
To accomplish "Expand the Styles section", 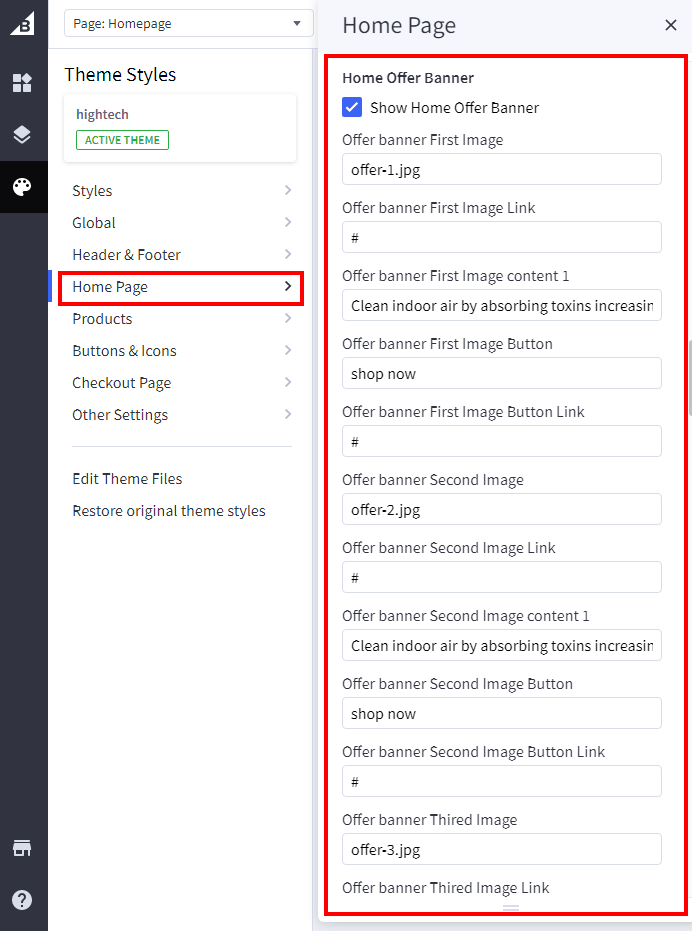I will 181,191.
